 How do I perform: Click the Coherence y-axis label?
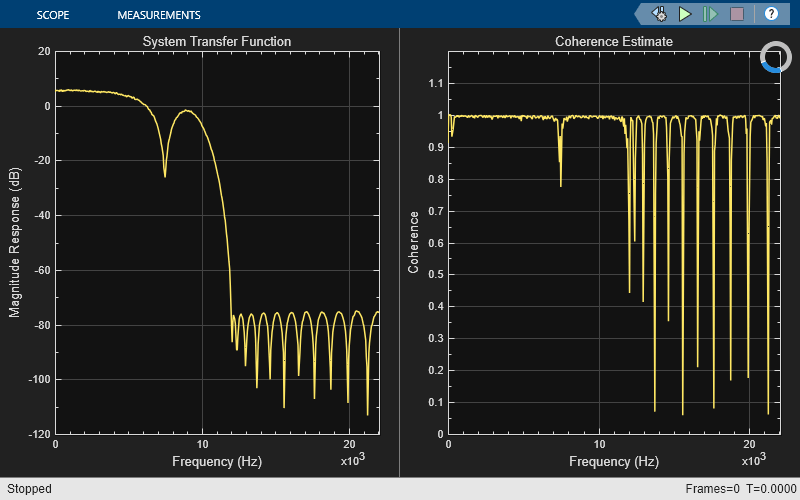[413, 241]
